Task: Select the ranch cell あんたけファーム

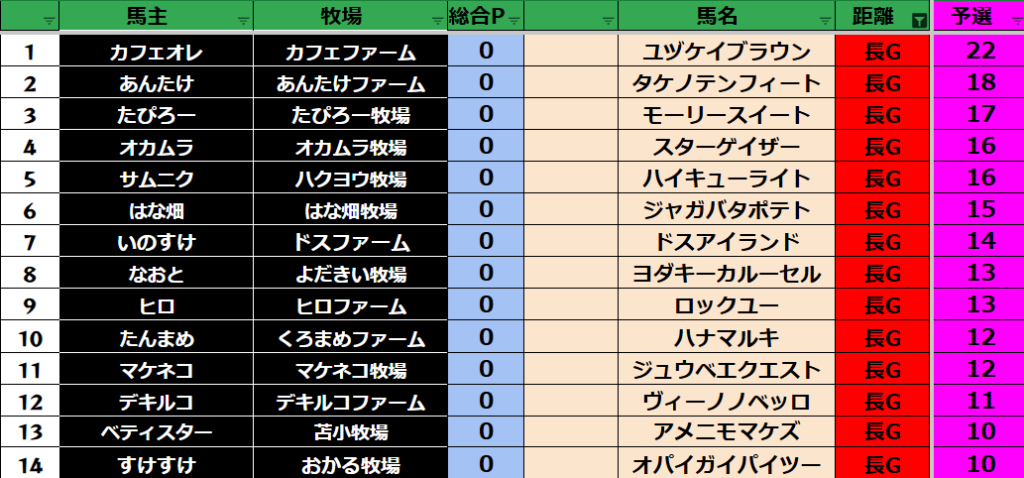Action: [350, 84]
